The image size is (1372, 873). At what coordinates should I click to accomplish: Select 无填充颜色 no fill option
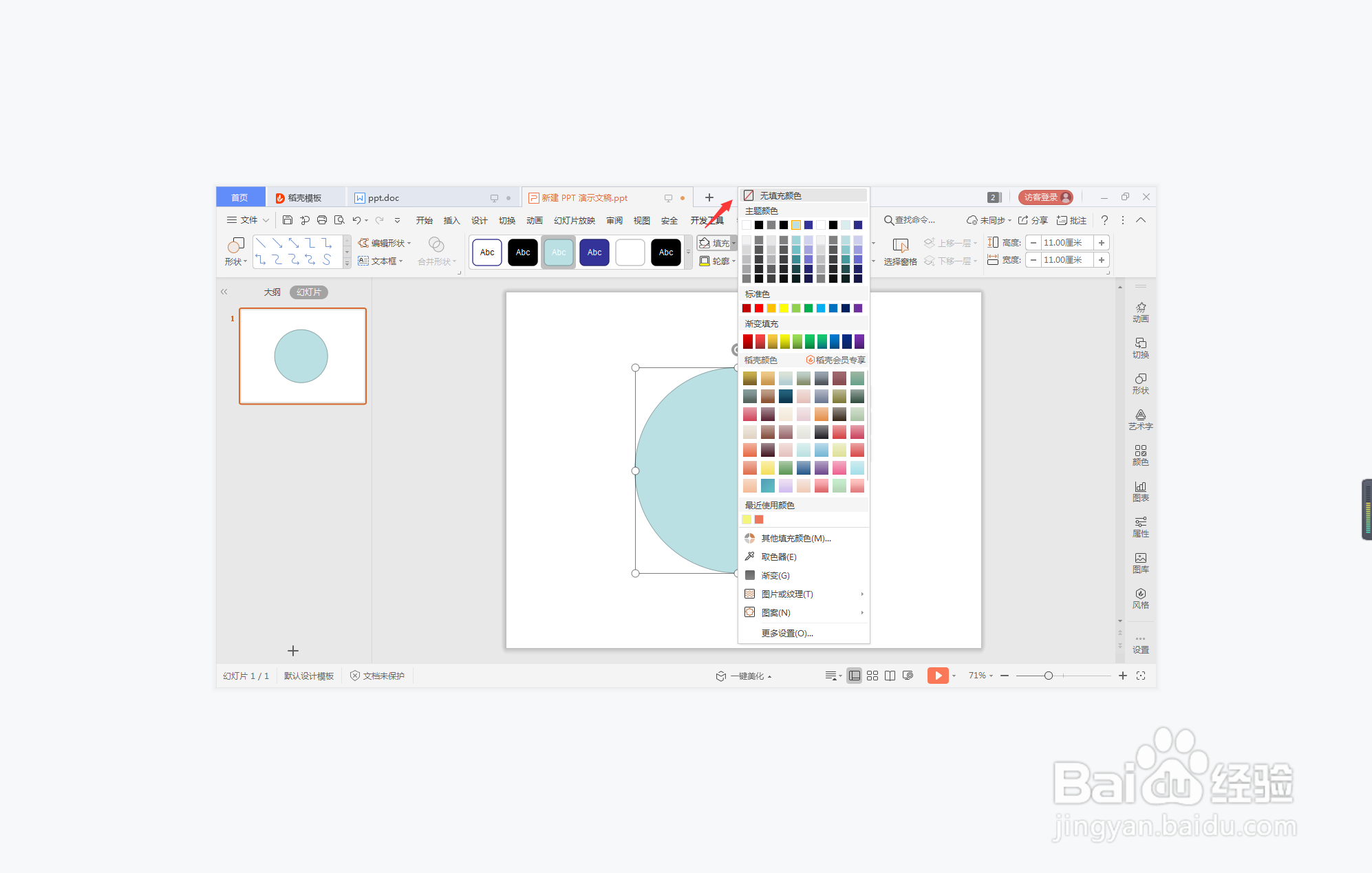(x=780, y=195)
